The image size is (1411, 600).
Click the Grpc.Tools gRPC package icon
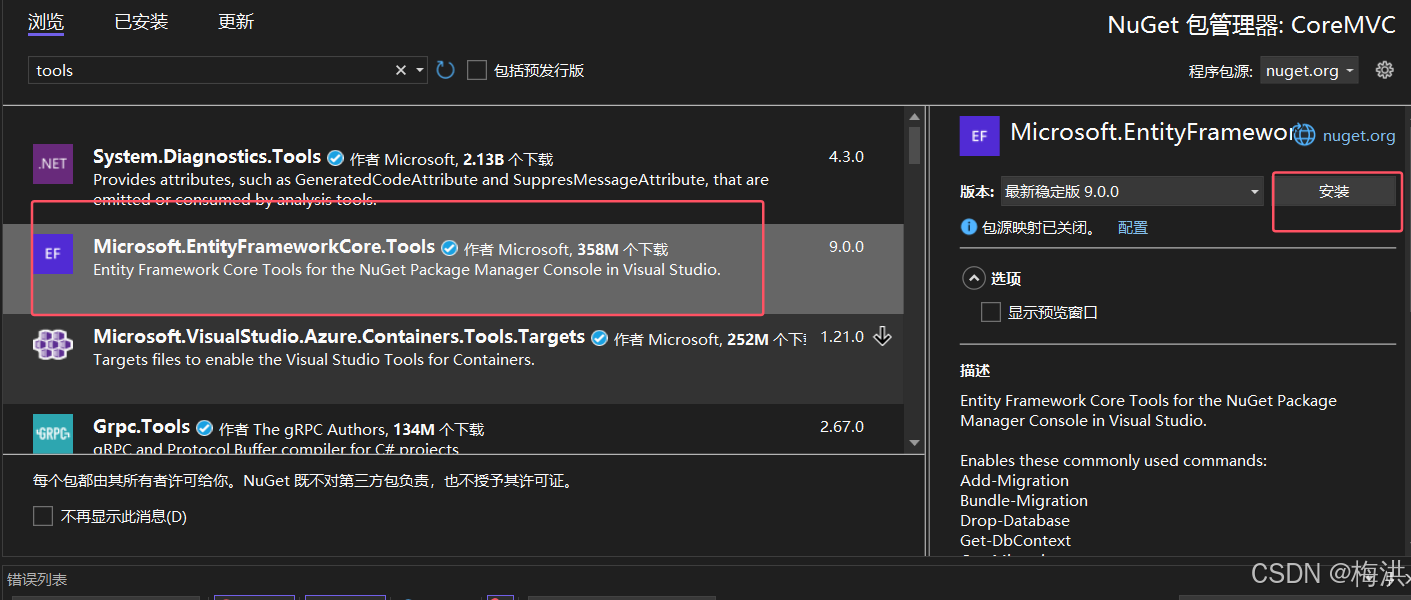pyautogui.click(x=53, y=433)
